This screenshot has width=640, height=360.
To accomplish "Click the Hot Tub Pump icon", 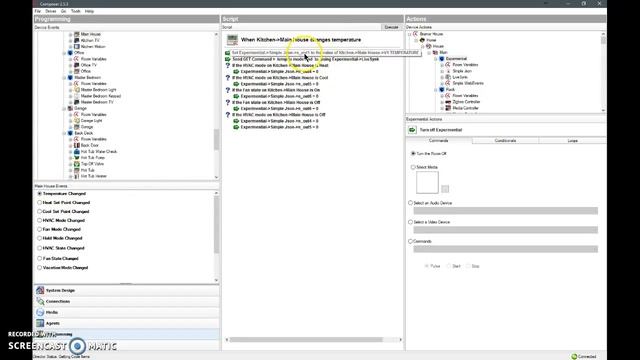I will [x=76, y=158].
